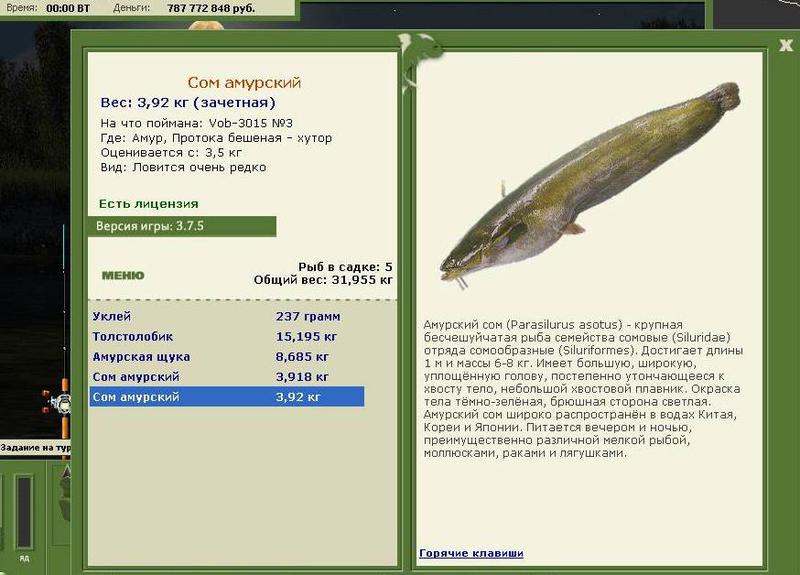Viewport: 800px width, 575px height.
Task: Click the Общий вес: 31,955 кг text
Action: coord(323,280)
